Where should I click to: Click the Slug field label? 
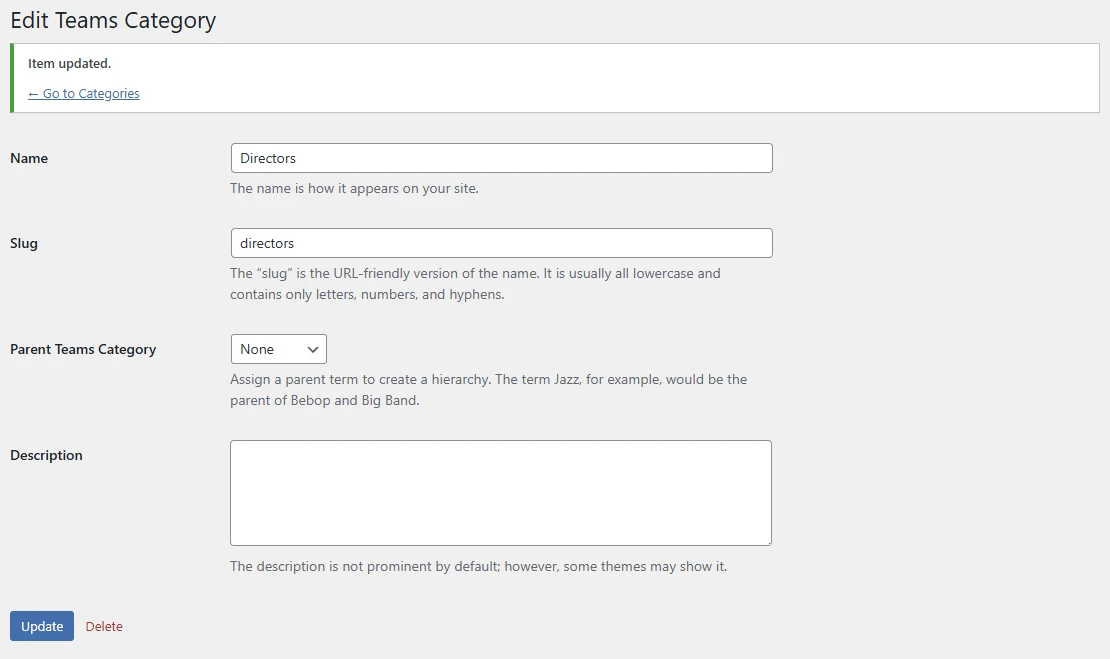pos(24,243)
